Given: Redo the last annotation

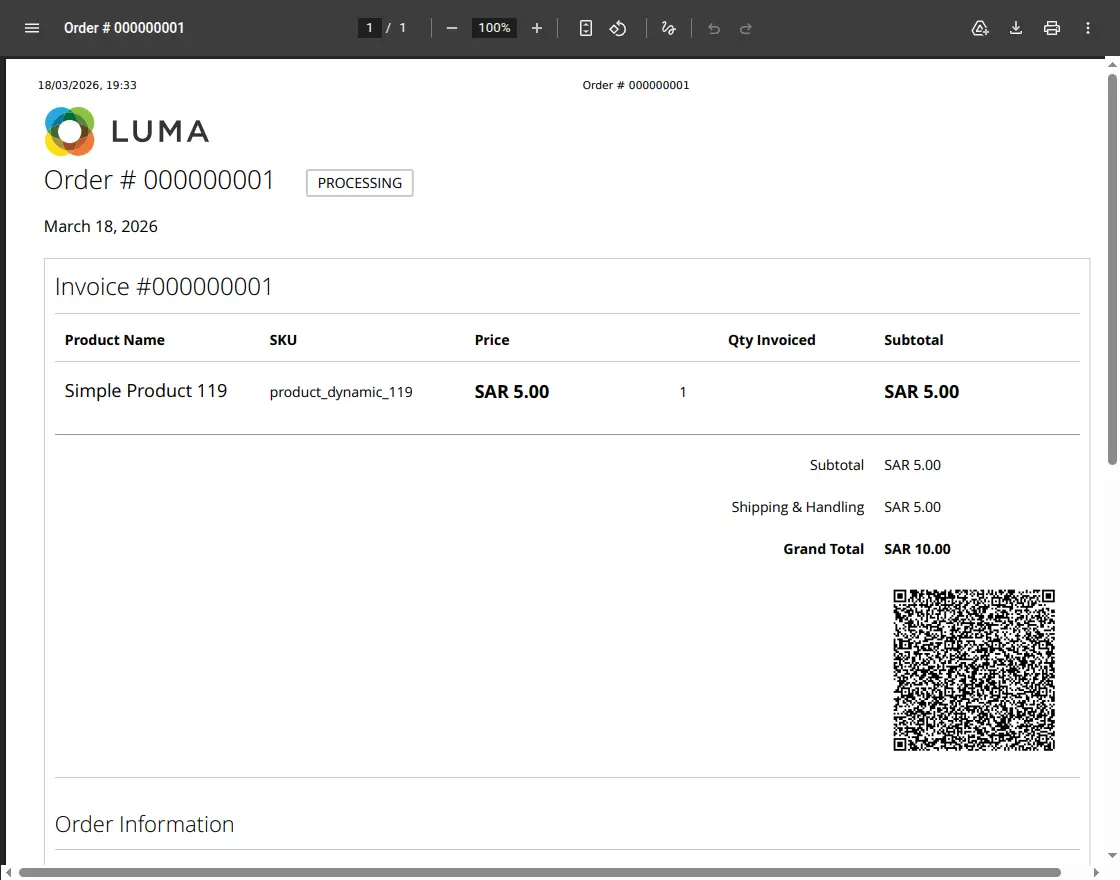Looking at the screenshot, I should [745, 28].
